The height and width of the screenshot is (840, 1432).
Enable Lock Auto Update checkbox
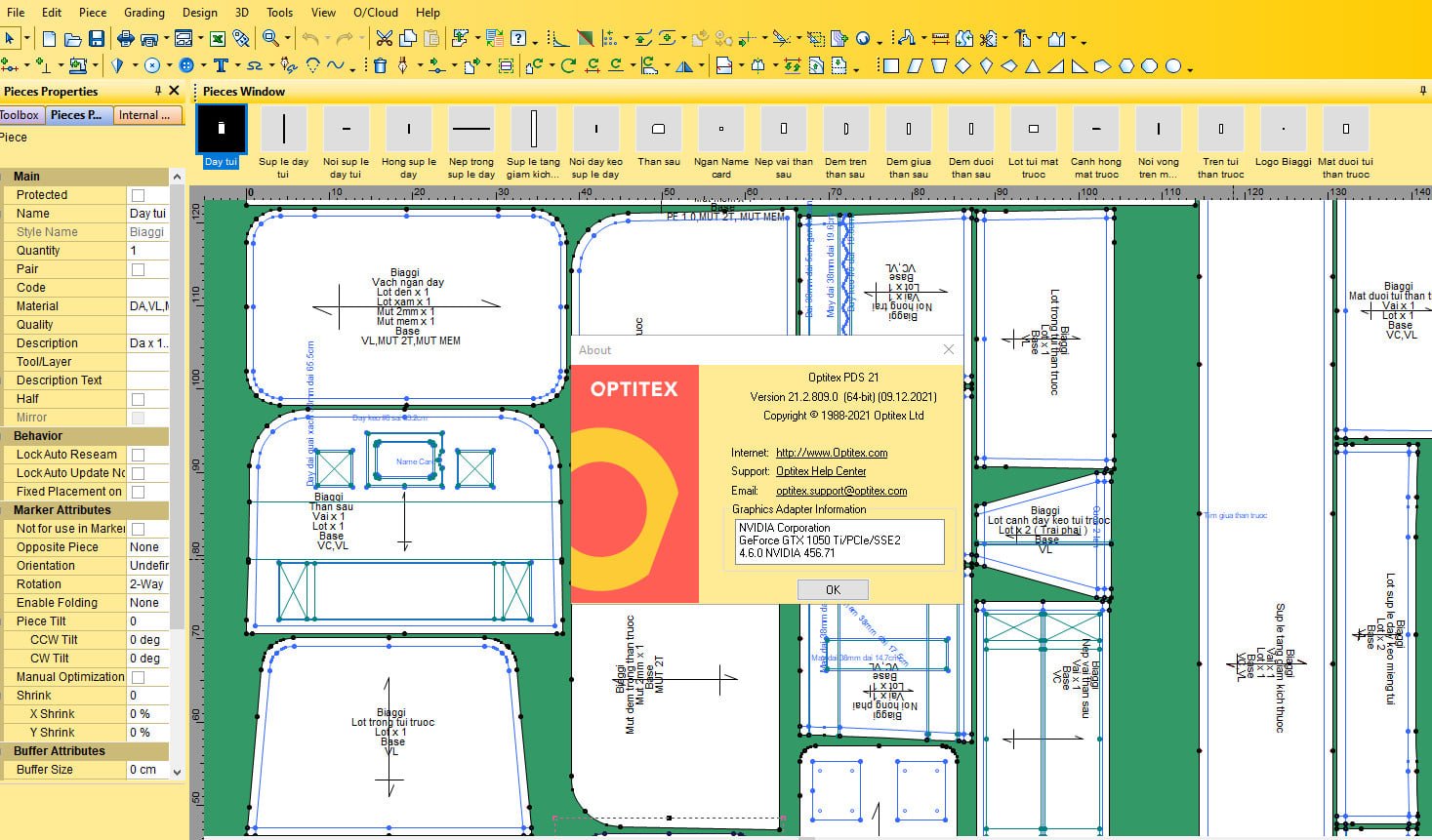138,473
